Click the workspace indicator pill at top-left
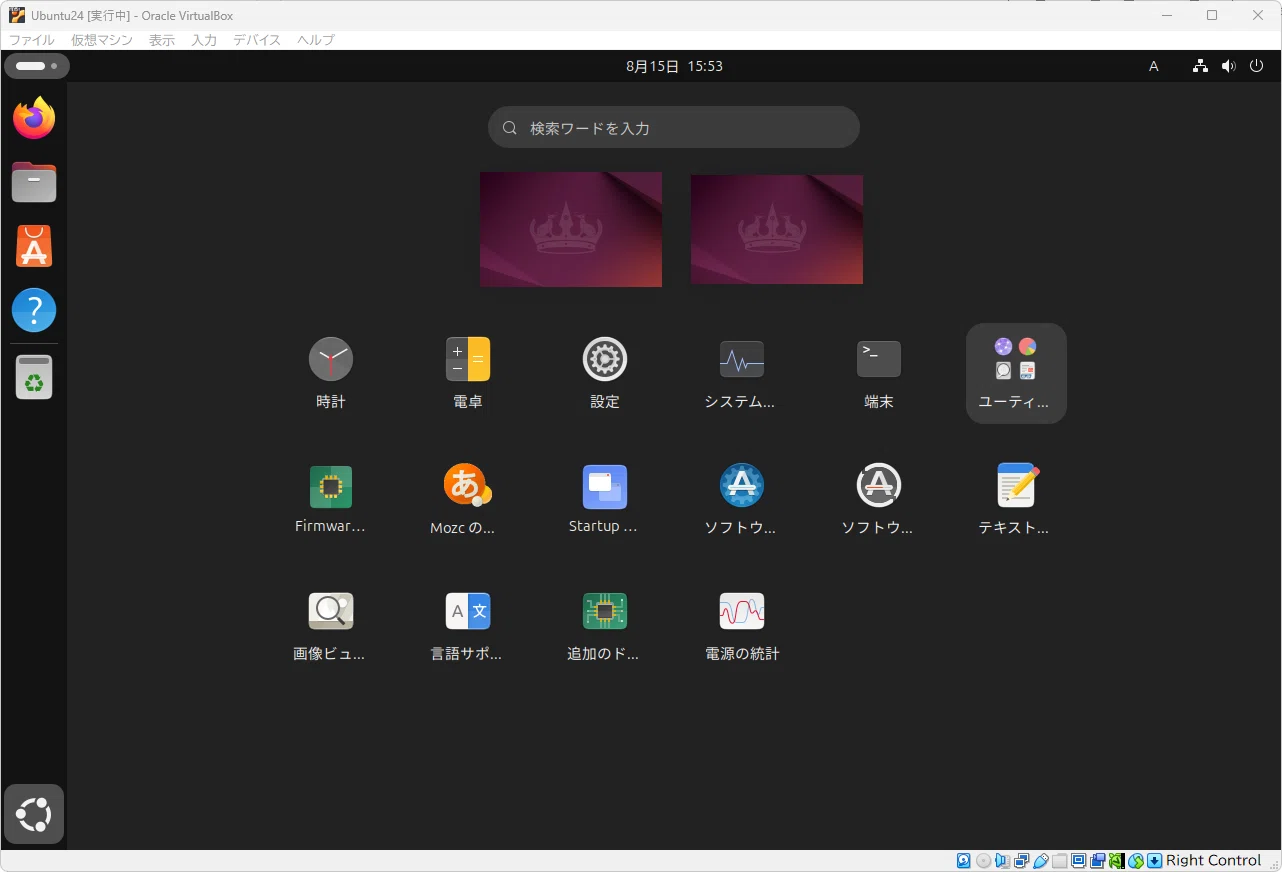The height and width of the screenshot is (872, 1282). coord(37,66)
